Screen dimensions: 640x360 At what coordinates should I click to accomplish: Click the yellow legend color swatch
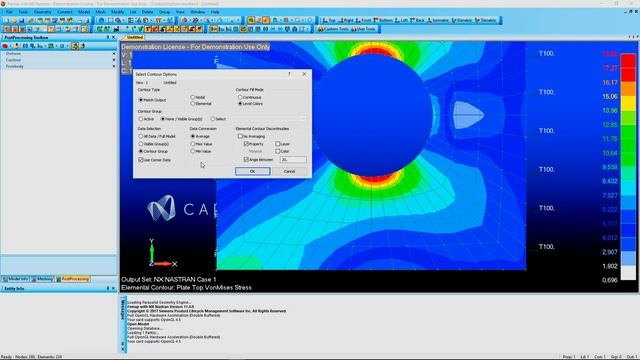628,103
